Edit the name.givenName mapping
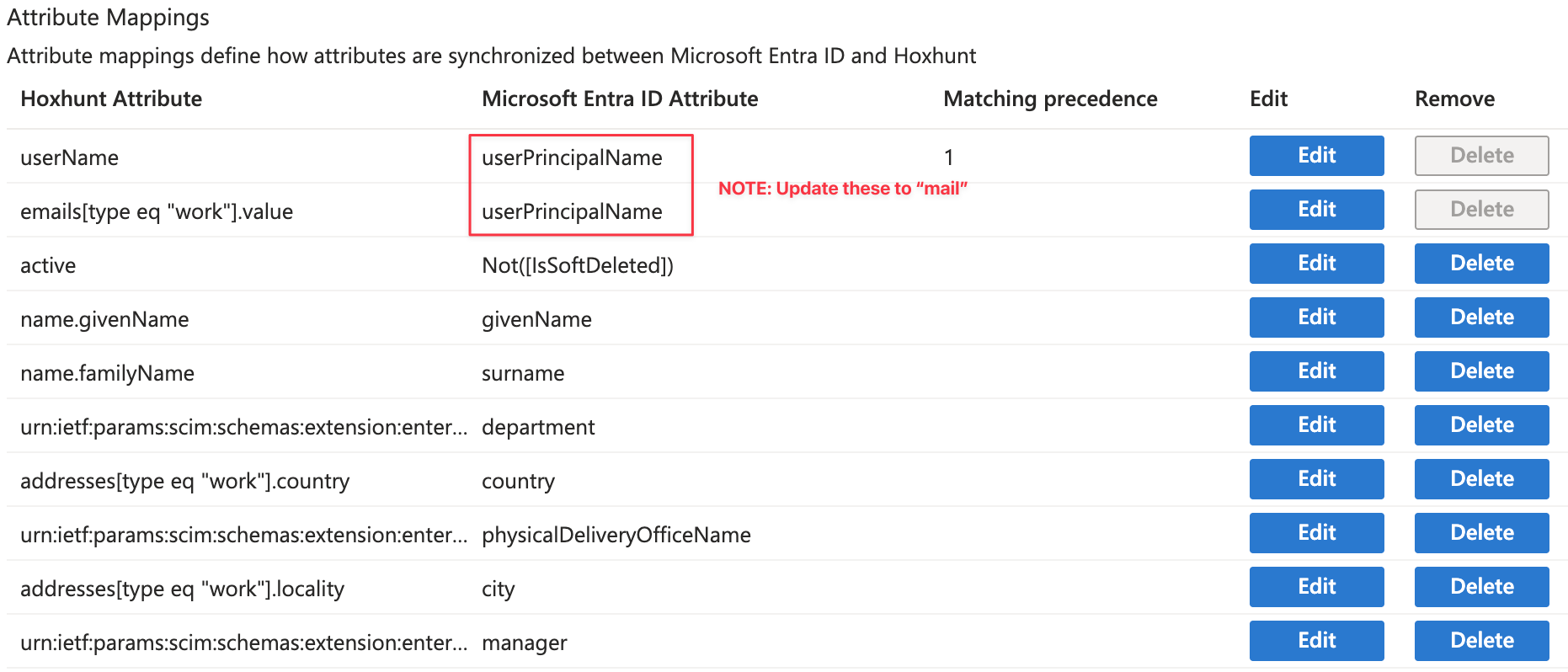 tap(1316, 317)
